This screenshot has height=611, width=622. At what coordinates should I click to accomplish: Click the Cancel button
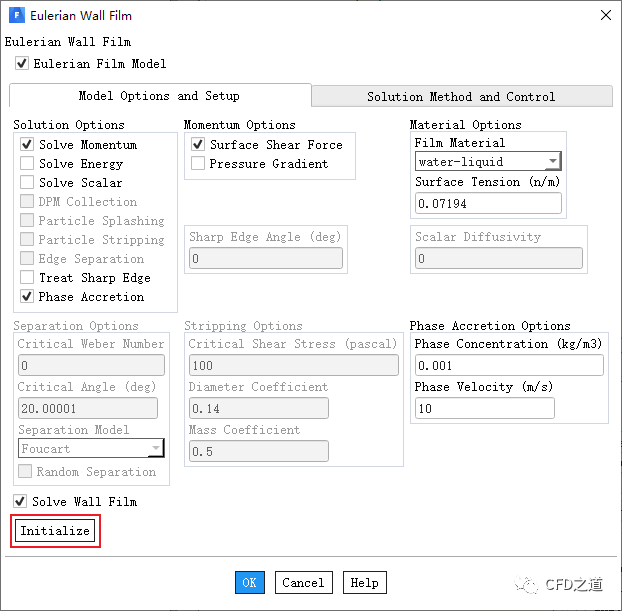(303, 582)
